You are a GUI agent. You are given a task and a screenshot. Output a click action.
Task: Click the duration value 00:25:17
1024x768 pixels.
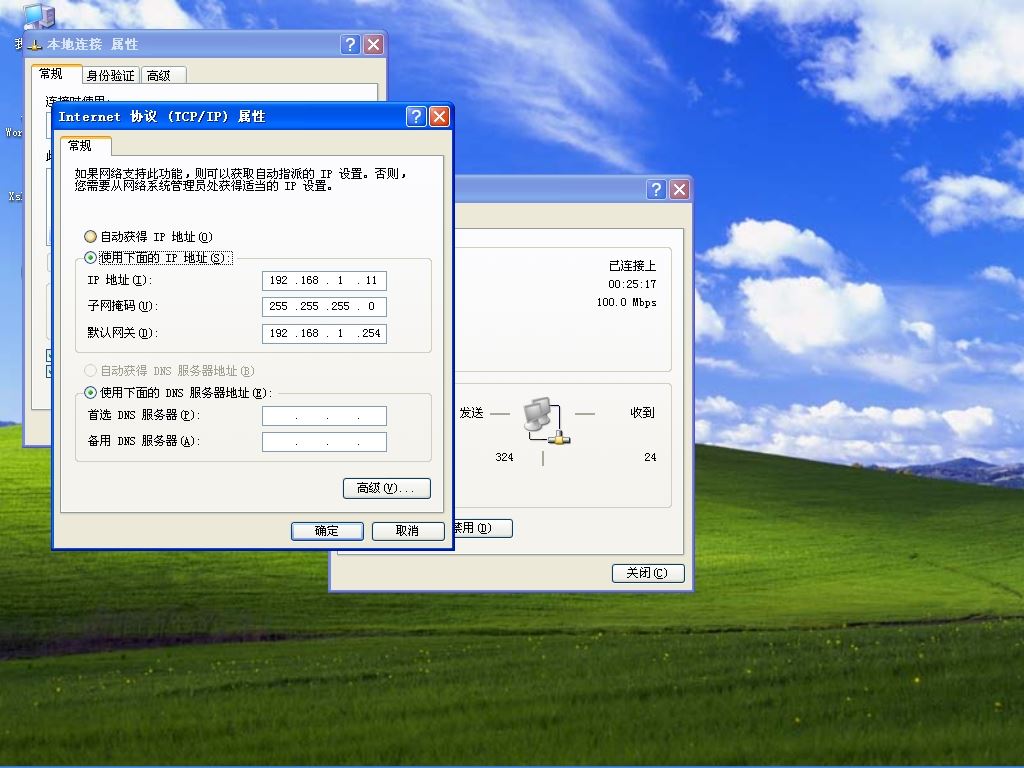coord(632,284)
